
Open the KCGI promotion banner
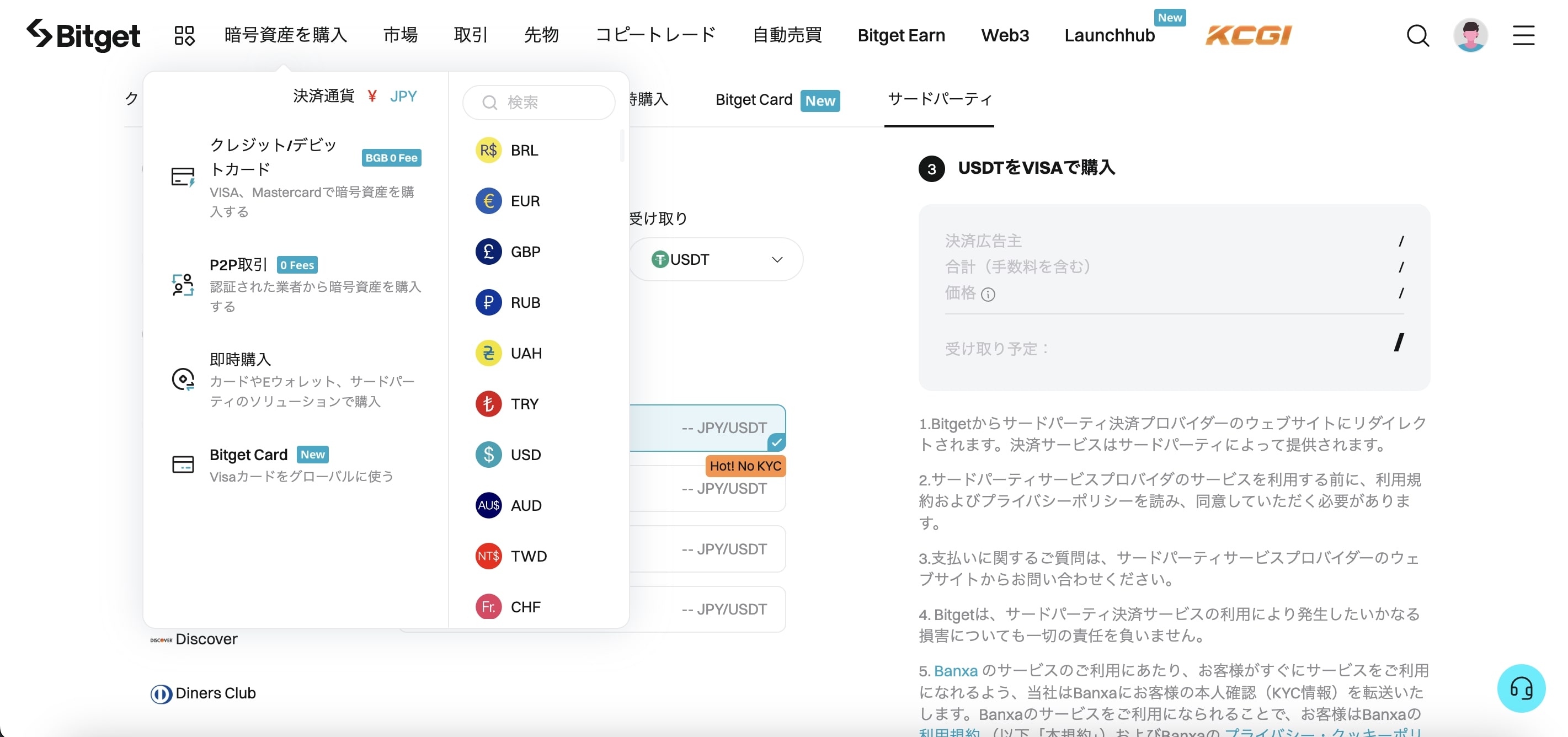pos(1249,35)
